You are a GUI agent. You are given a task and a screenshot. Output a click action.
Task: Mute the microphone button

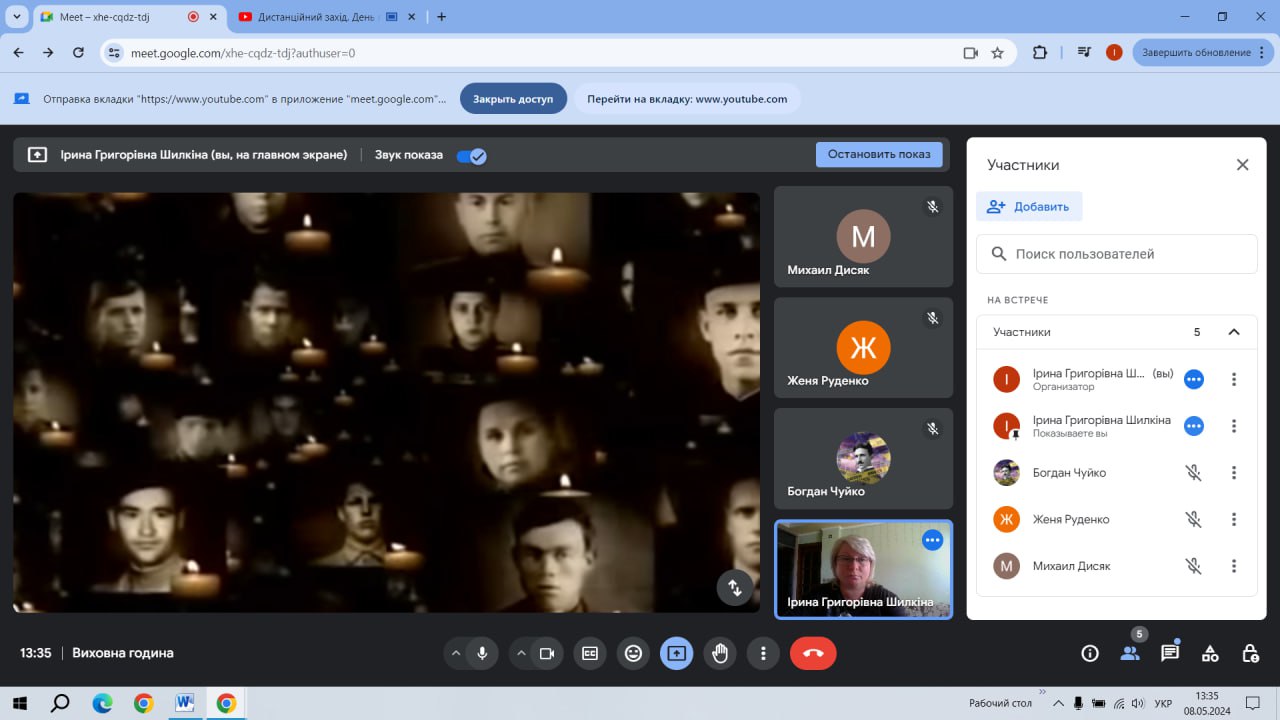pyautogui.click(x=482, y=653)
